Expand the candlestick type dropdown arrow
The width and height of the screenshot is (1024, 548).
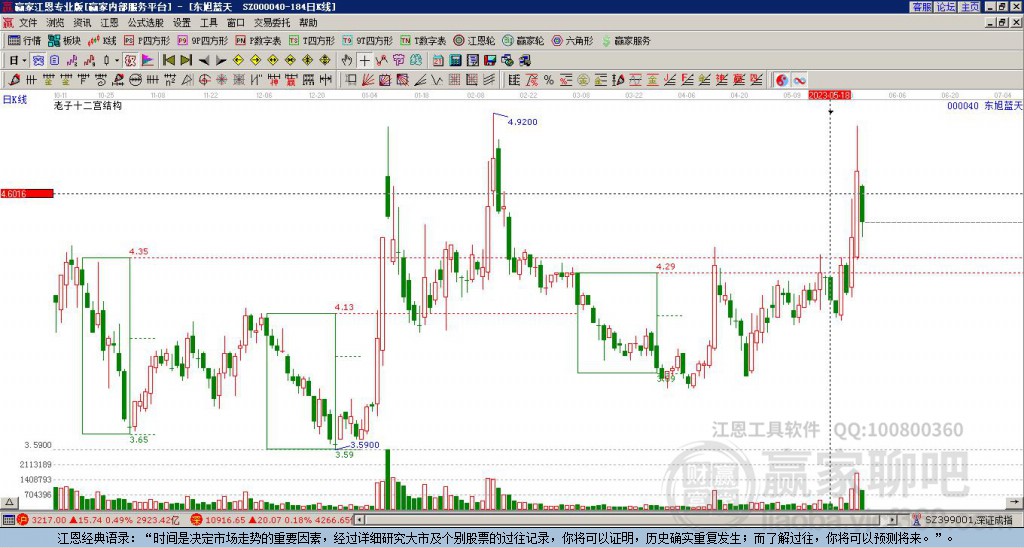(x=117, y=61)
